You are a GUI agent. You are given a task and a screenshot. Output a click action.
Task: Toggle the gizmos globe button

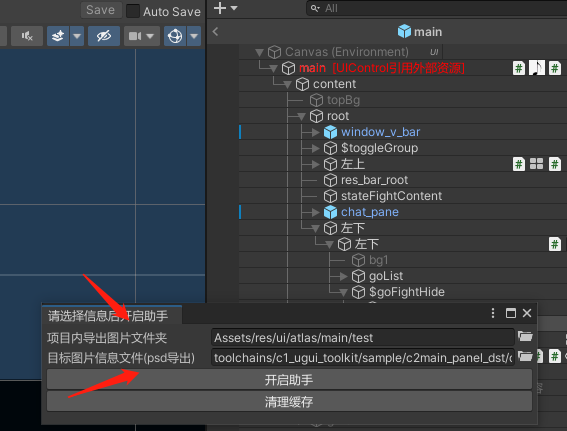[x=175, y=36]
